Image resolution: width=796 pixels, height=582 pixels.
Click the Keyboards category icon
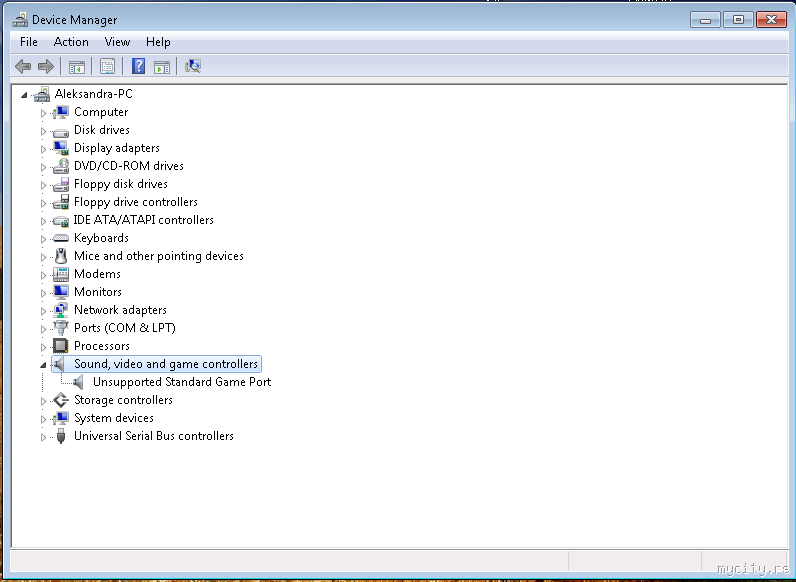[x=61, y=238]
